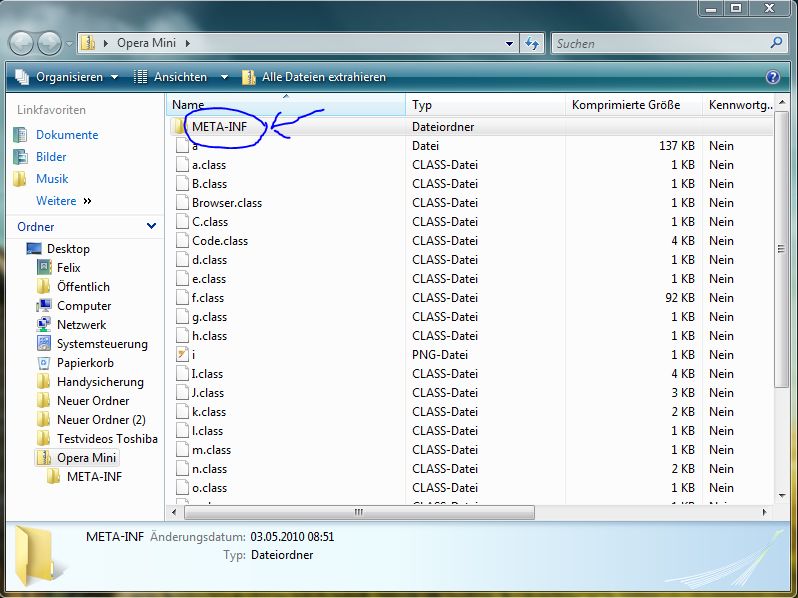798x598 pixels.
Task: Select Felix in the folder tree
Action: click(x=69, y=268)
